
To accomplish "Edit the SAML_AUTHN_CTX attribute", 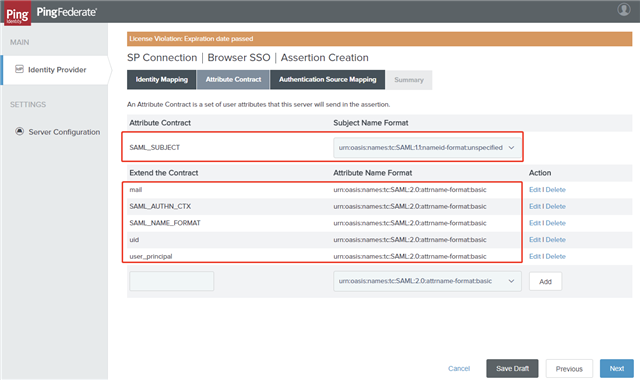I will (535, 207).
